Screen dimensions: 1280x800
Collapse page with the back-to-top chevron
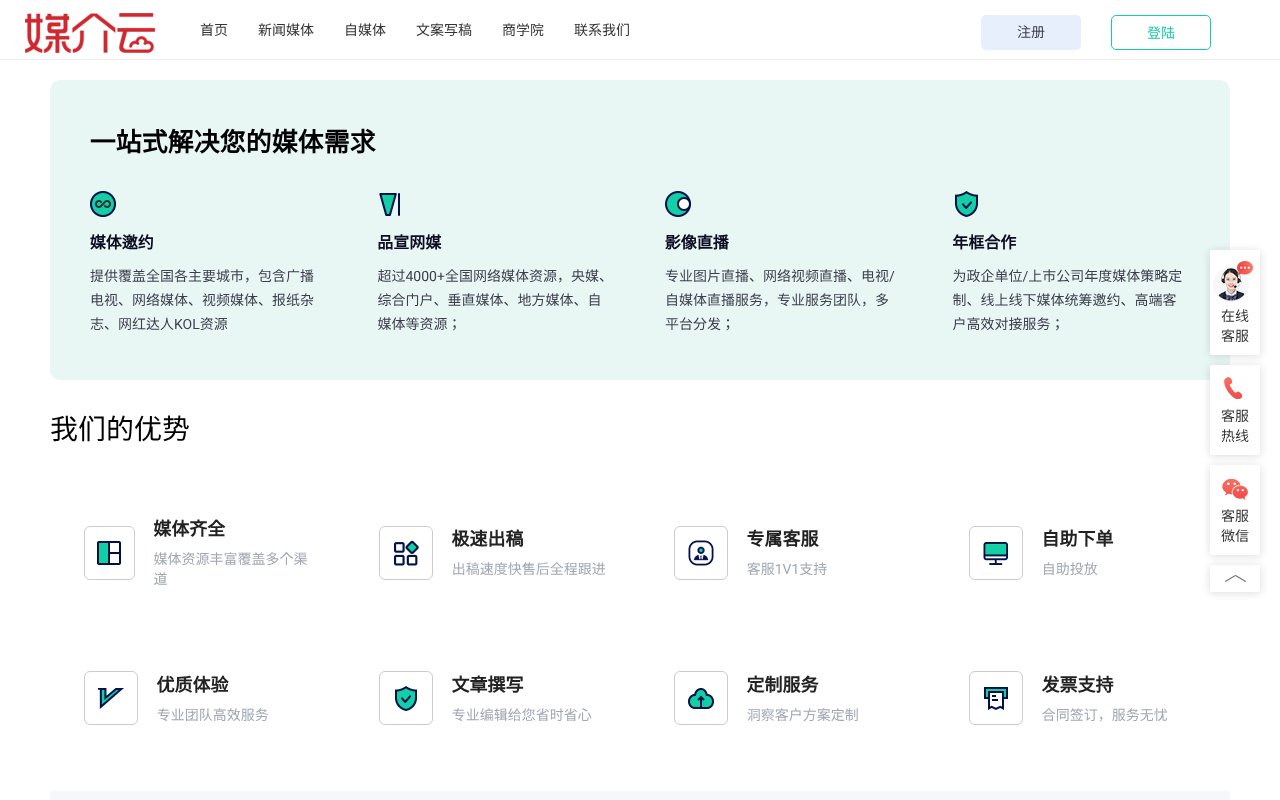[x=1235, y=578]
